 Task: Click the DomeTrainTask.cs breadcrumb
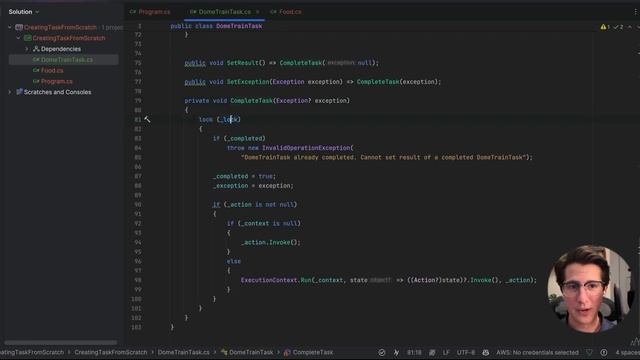[184, 352]
